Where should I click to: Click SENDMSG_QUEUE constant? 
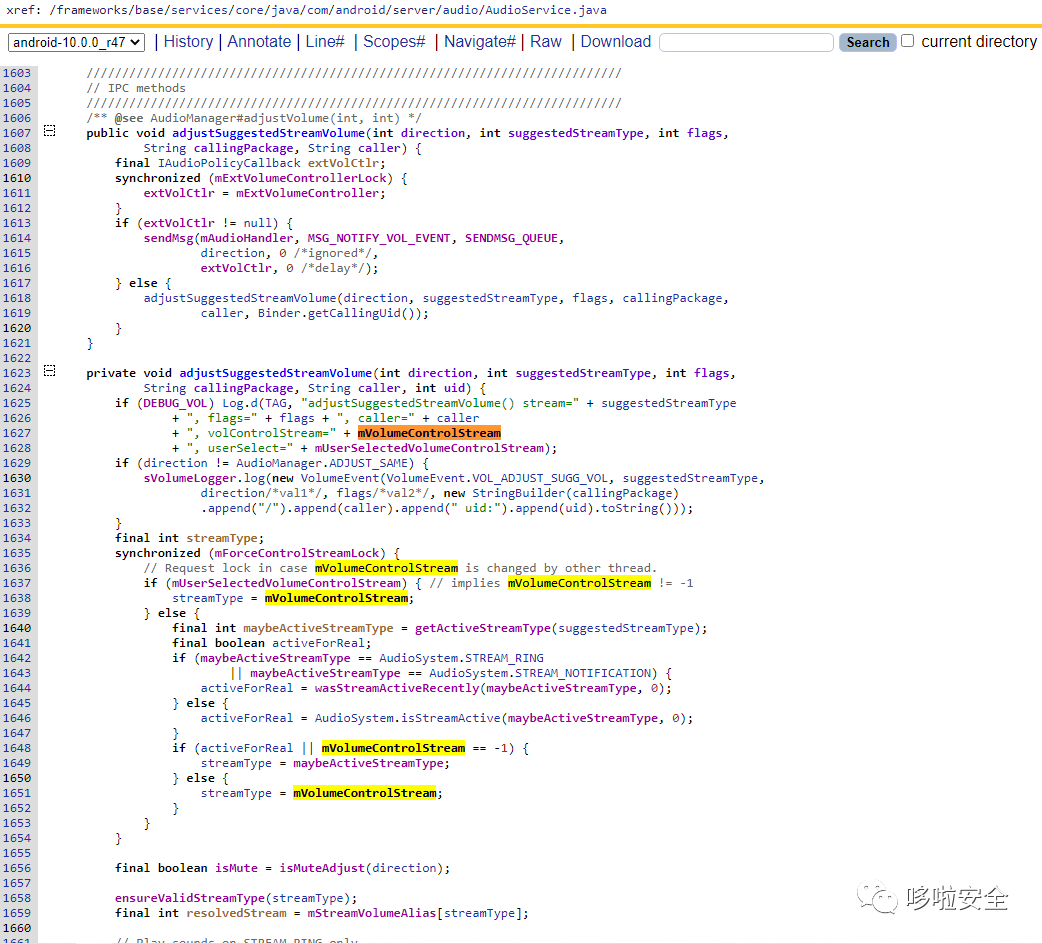(x=511, y=238)
